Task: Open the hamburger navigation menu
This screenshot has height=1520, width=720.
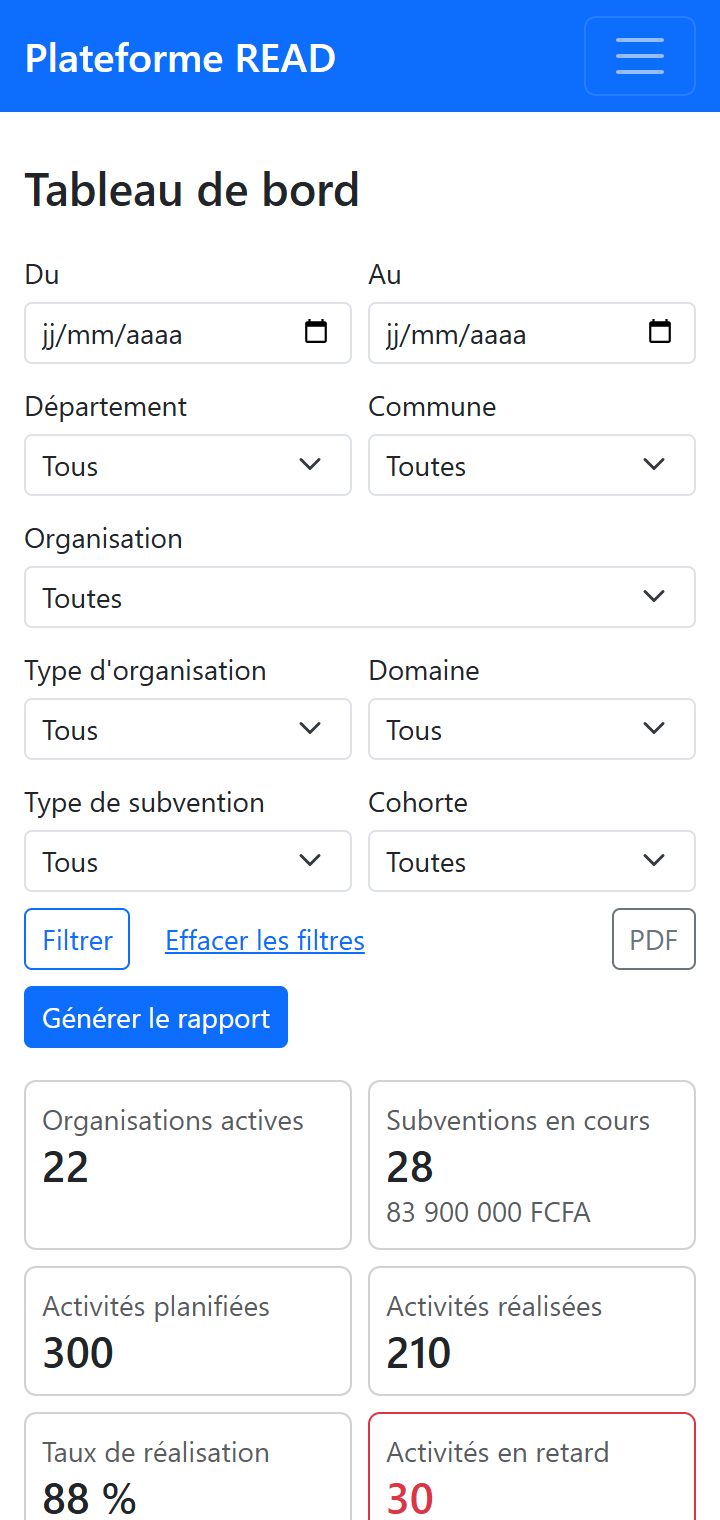Action: pyautogui.click(x=640, y=56)
